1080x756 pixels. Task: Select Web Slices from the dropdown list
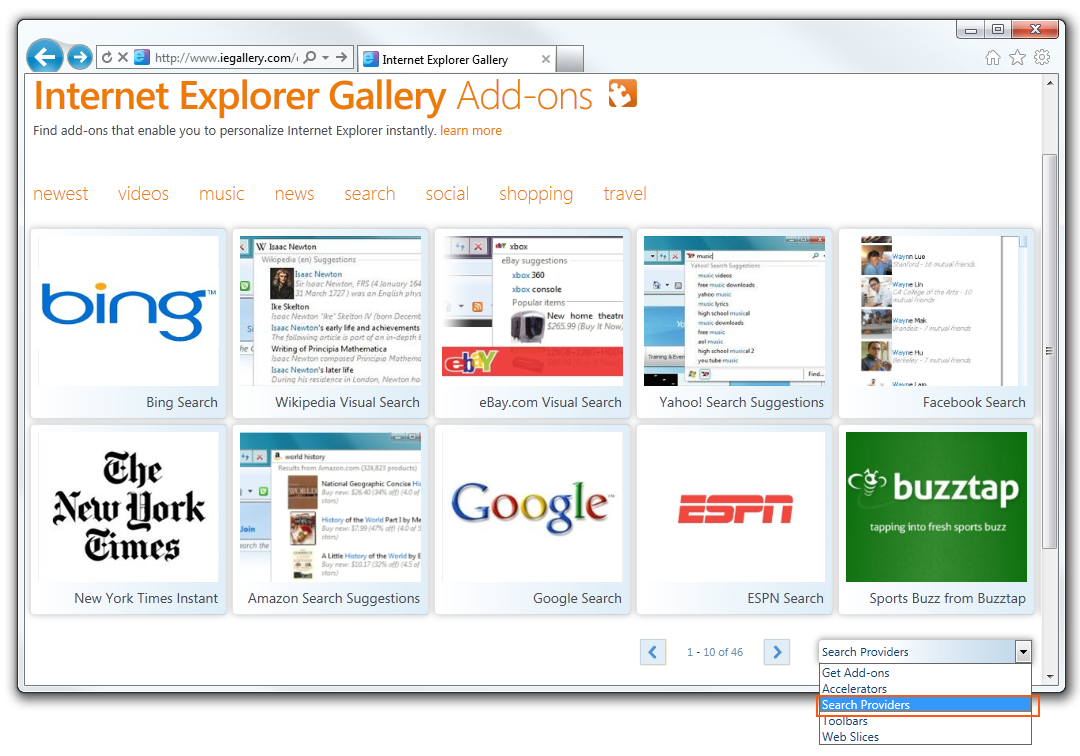[x=925, y=737]
